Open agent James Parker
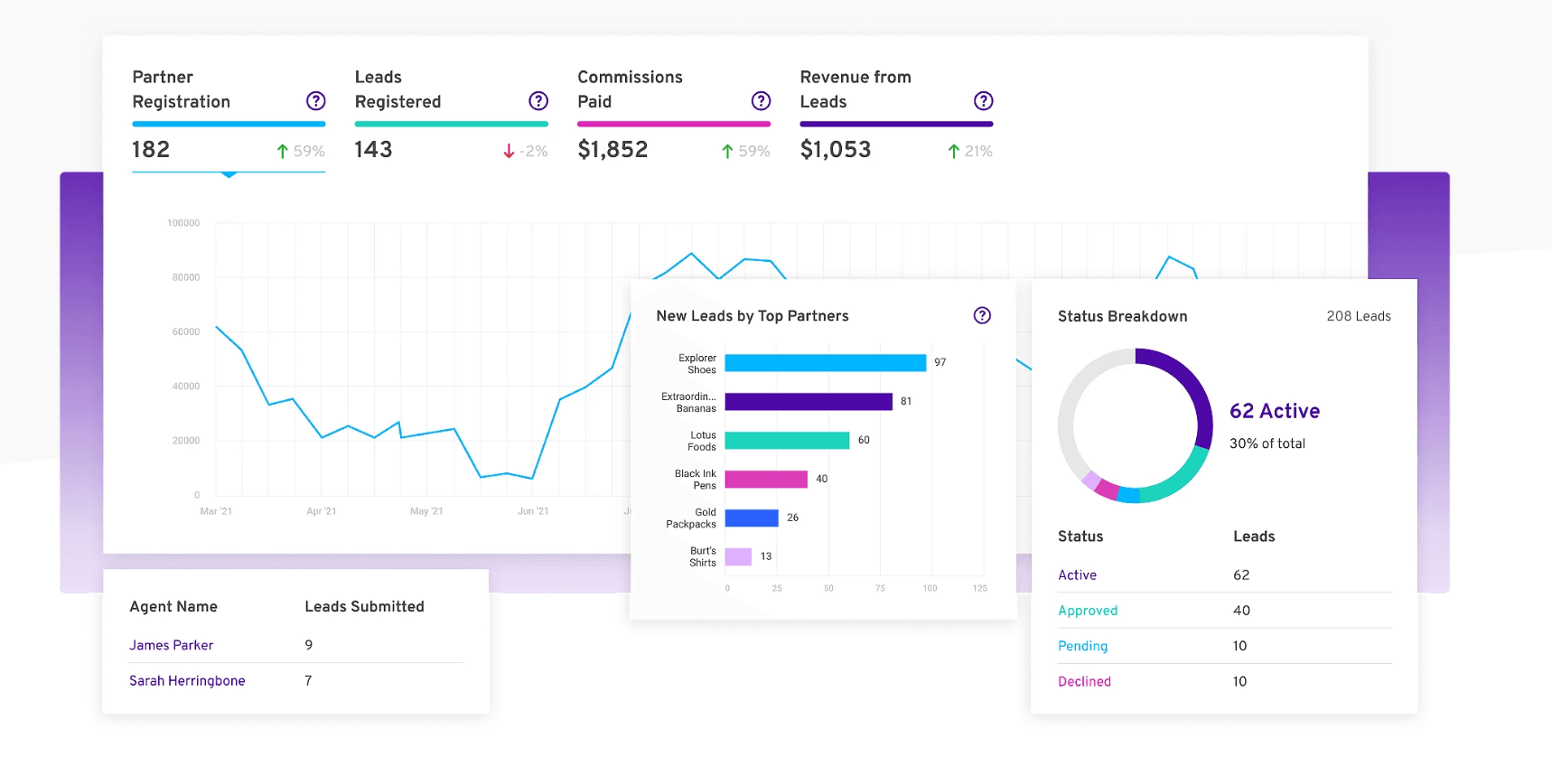 171,645
